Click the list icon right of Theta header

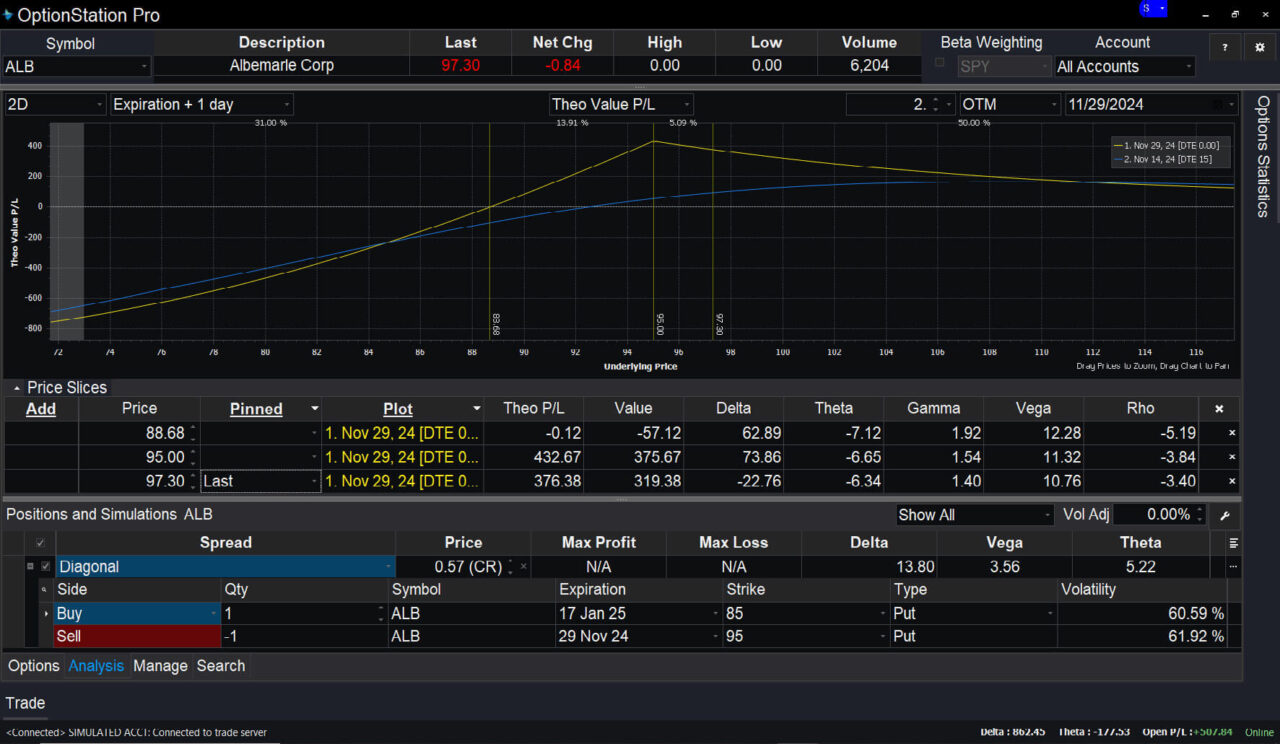[1235, 542]
